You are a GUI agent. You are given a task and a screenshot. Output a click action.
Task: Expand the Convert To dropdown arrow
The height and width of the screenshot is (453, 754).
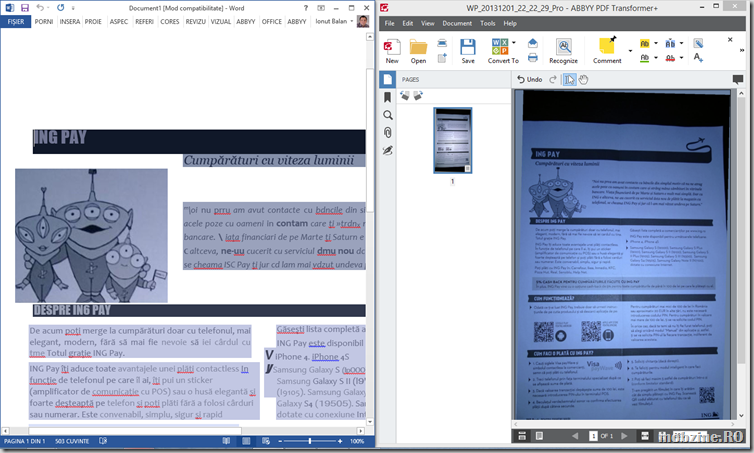[514, 43]
